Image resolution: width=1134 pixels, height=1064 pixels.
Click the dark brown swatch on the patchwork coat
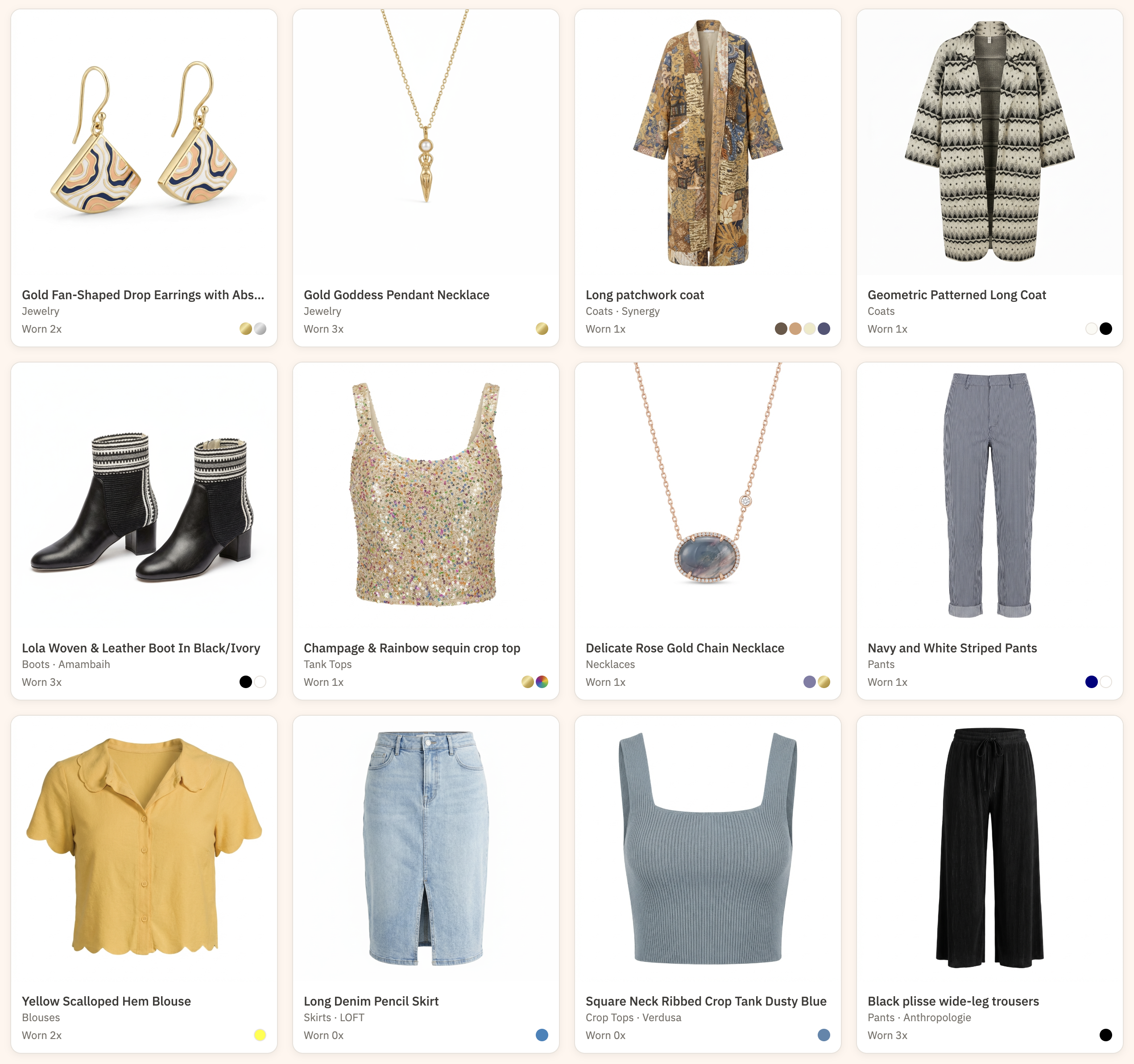[781, 329]
